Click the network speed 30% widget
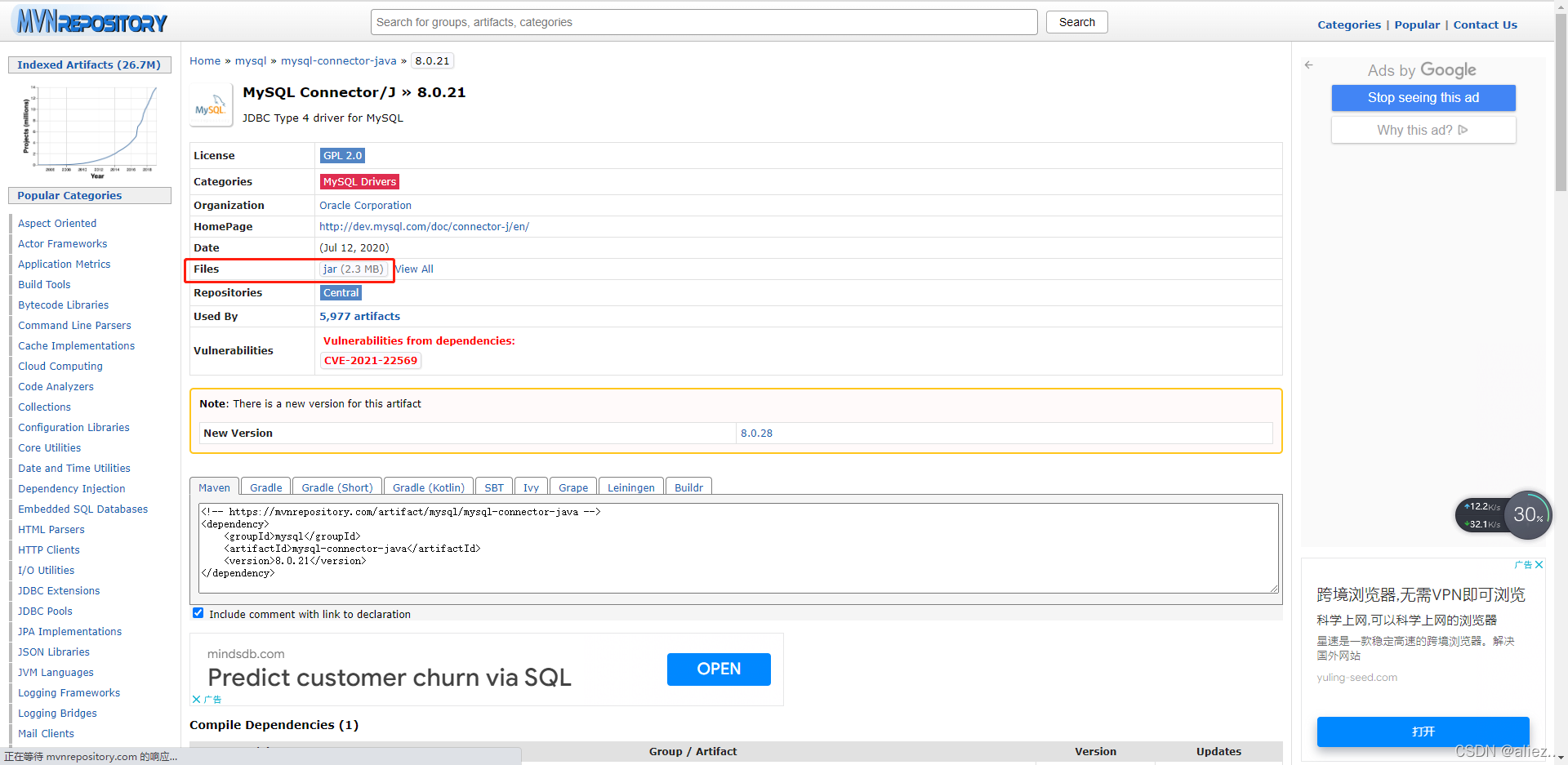1568x765 pixels. (1503, 514)
